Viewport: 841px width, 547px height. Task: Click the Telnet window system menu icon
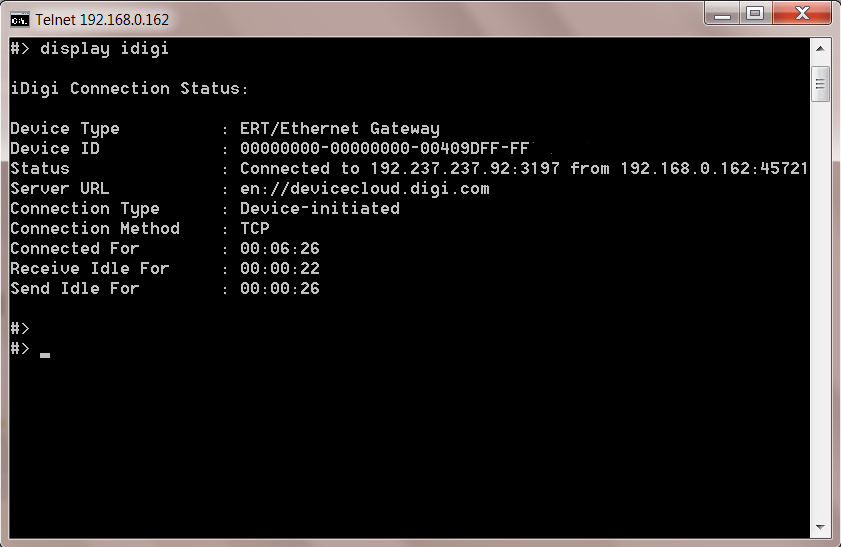click(20, 18)
